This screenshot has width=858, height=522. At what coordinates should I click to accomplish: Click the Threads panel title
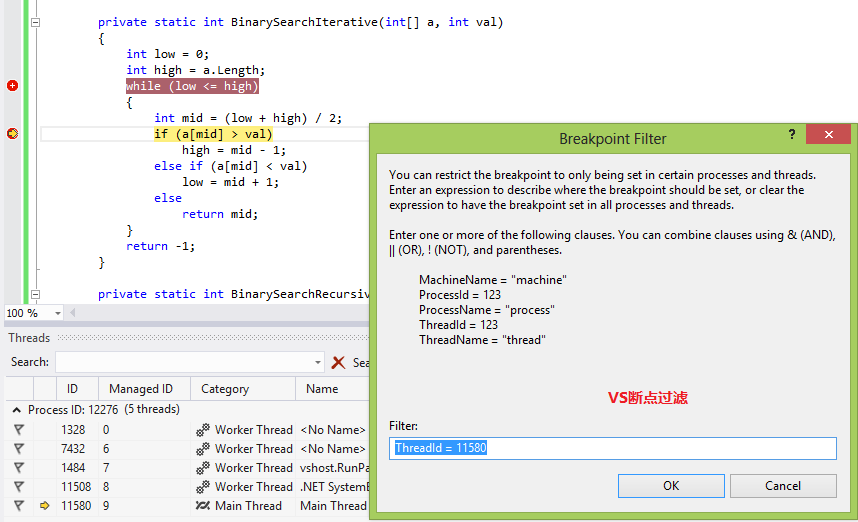(29, 338)
